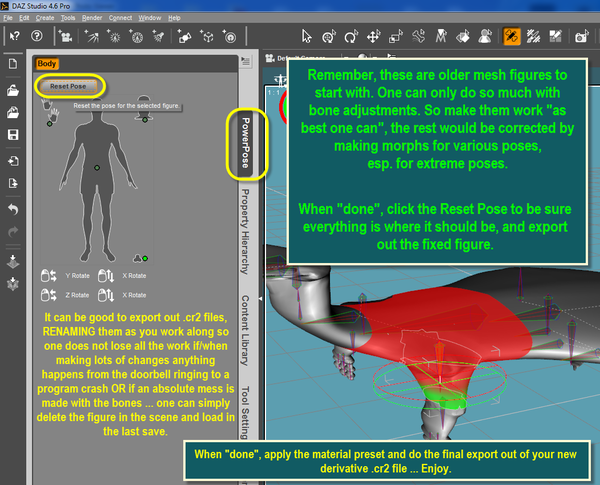This screenshot has width=600, height=485.
Task: Select the Body tab in PowerPose
Action: point(47,64)
